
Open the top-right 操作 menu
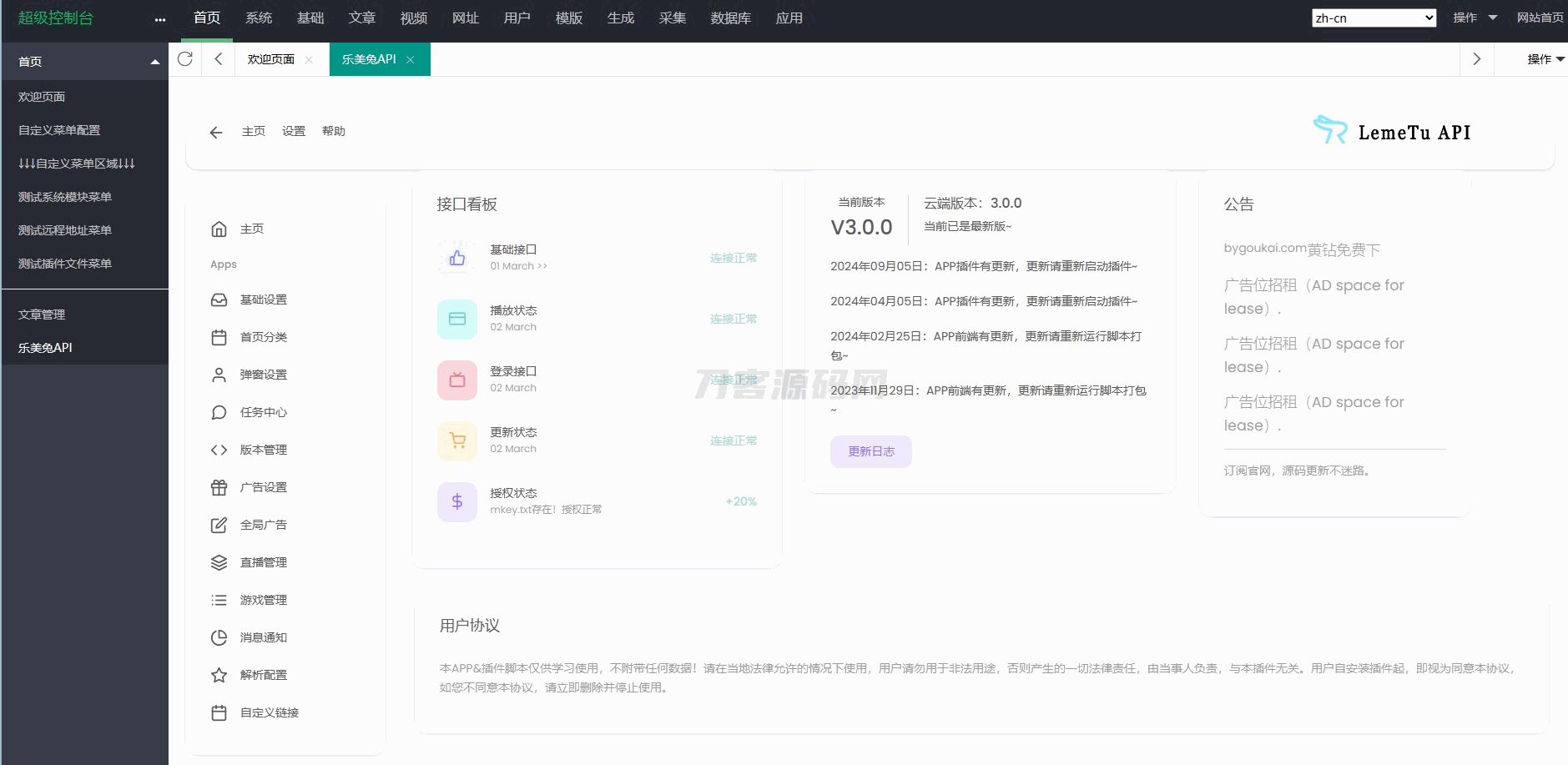(1474, 18)
